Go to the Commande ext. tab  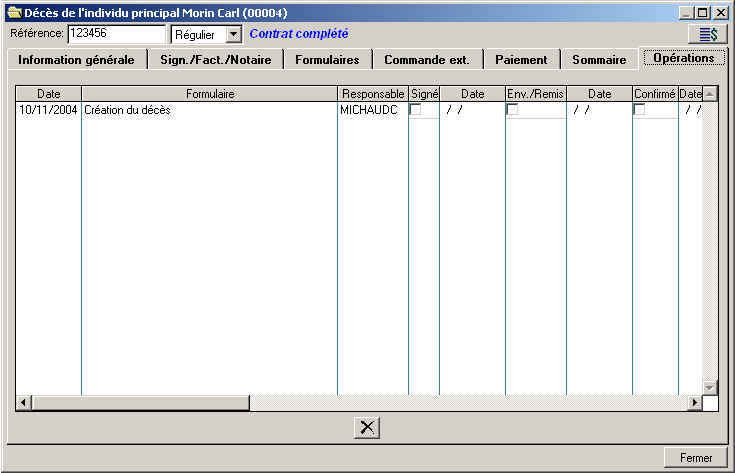tap(427, 60)
